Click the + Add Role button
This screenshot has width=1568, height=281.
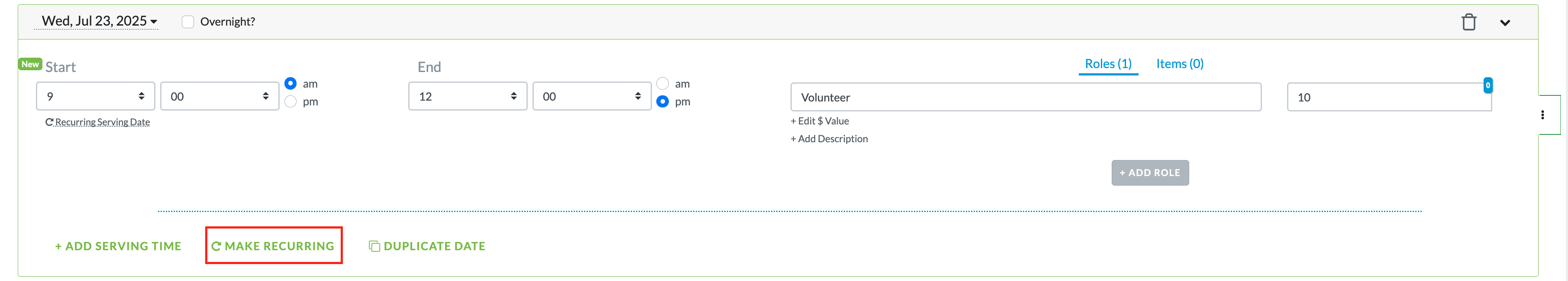point(1150,173)
